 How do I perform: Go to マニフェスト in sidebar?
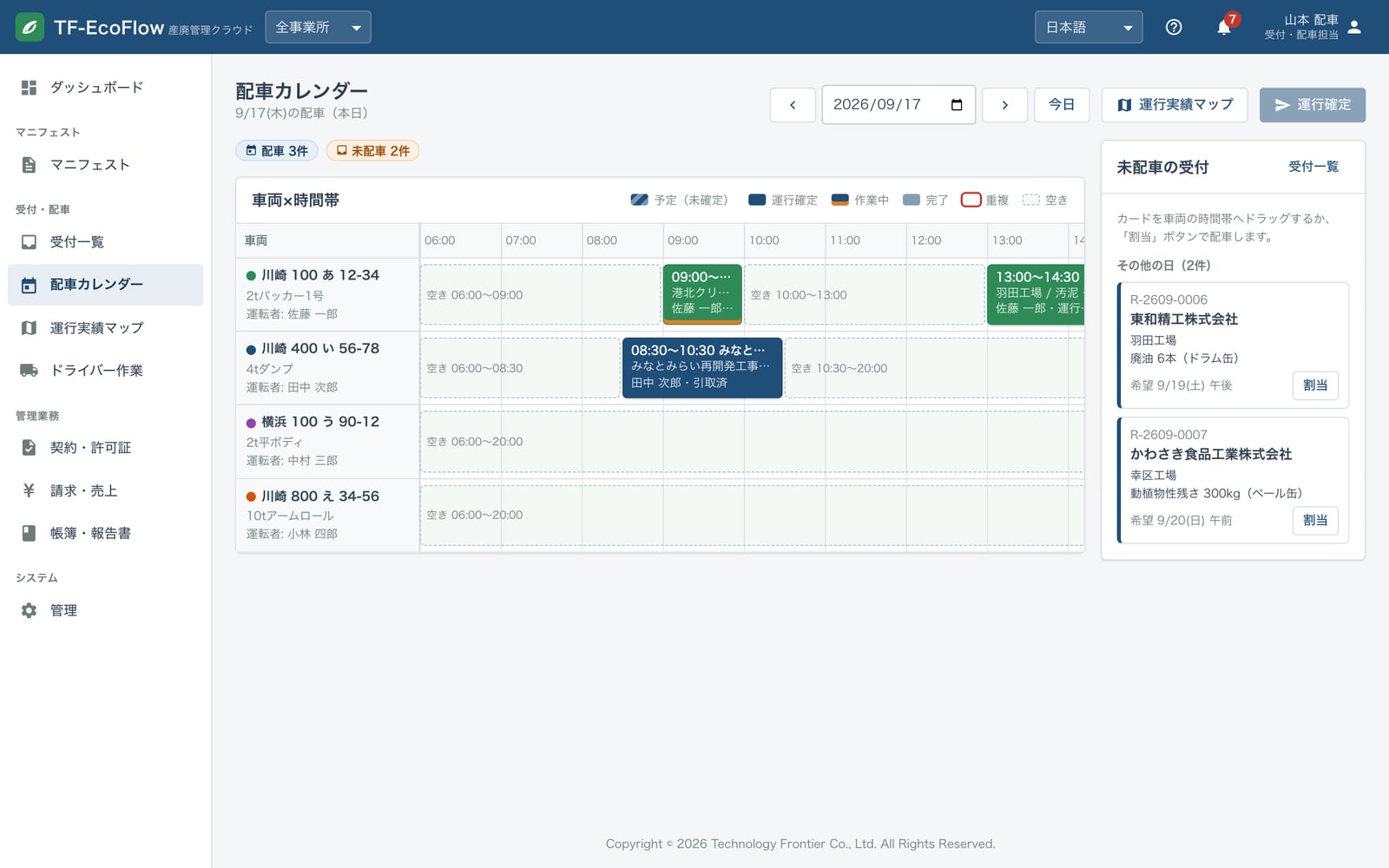106,165
